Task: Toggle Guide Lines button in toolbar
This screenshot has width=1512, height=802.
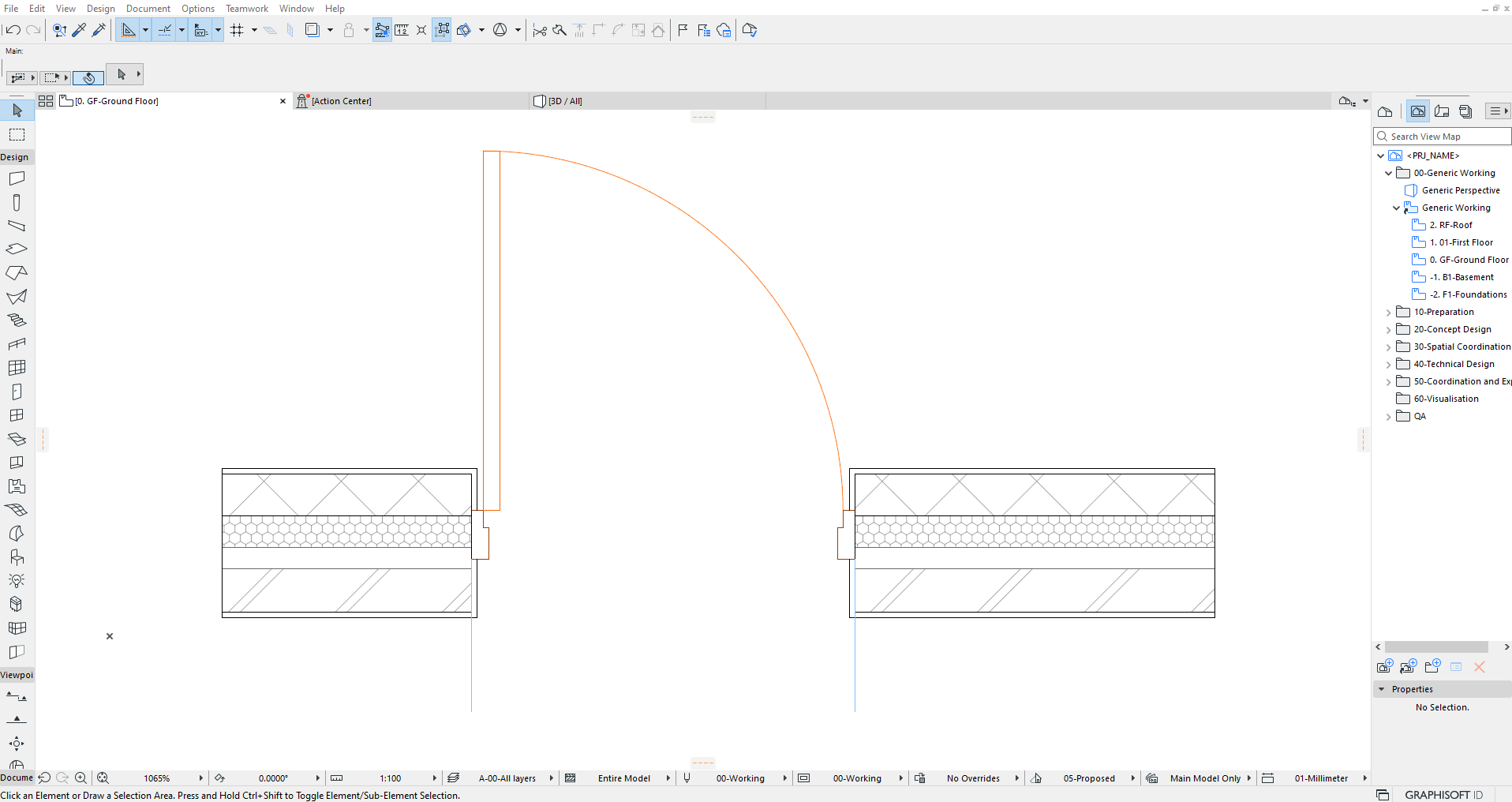Action: (128, 30)
